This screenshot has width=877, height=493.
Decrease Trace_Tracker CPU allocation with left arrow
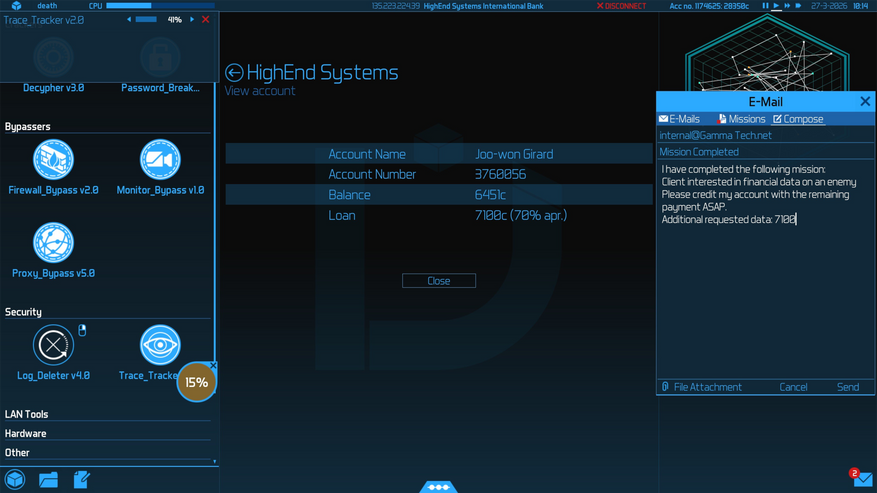pos(129,20)
